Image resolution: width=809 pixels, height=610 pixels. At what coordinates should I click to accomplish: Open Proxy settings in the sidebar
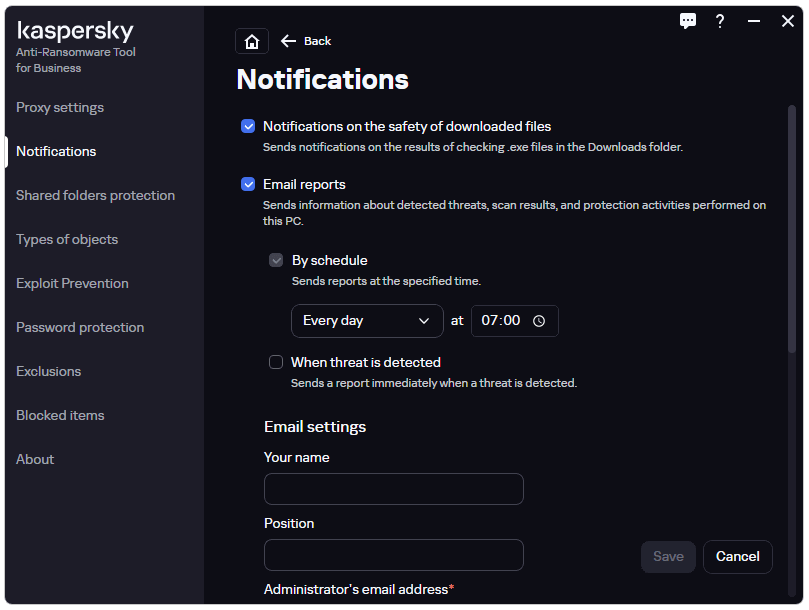(60, 107)
